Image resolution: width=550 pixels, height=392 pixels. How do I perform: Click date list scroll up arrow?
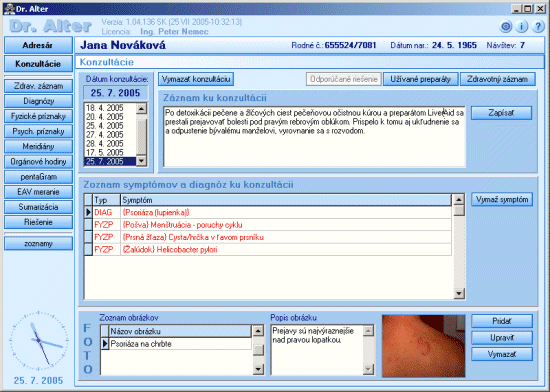[x=141, y=108]
